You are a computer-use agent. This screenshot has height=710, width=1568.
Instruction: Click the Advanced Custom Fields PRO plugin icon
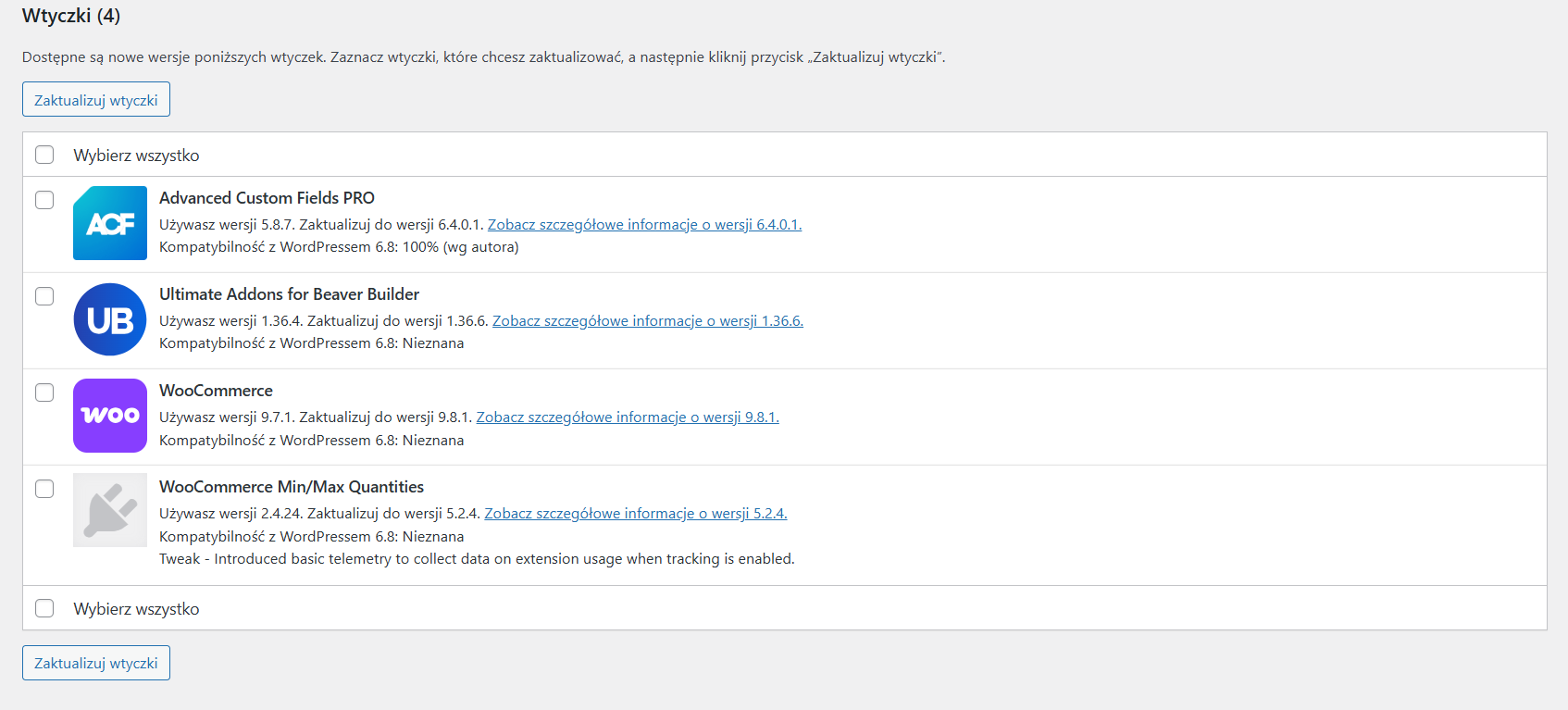[110, 223]
